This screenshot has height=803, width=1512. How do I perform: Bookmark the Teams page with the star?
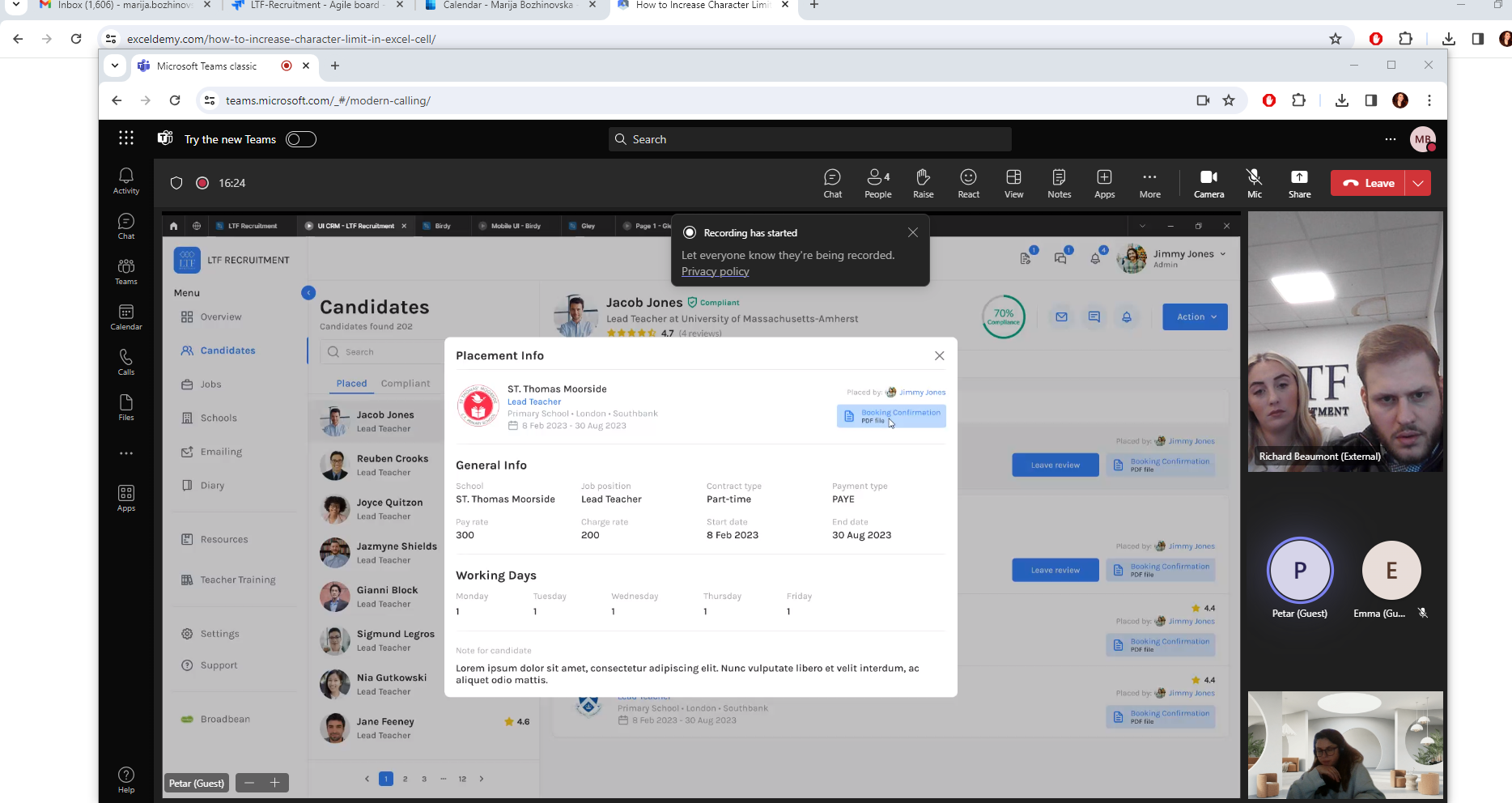1229,100
